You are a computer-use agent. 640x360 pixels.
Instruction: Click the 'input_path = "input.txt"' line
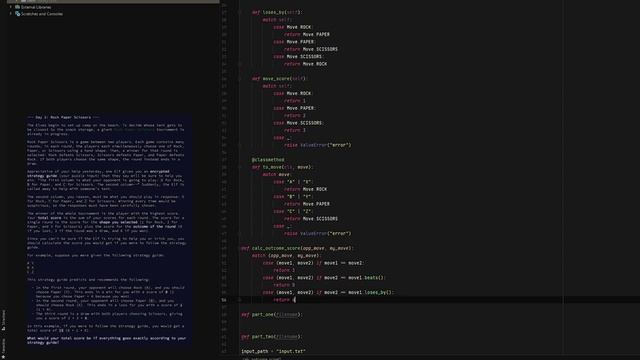273,351
